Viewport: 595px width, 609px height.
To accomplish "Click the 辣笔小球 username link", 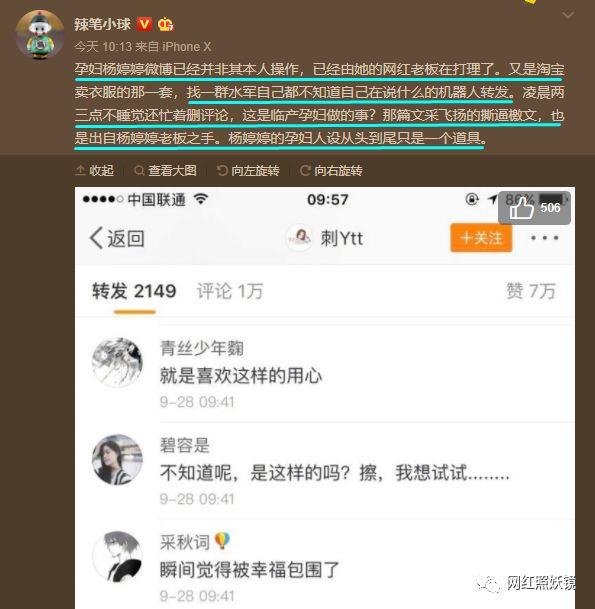I will [x=103, y=24].
